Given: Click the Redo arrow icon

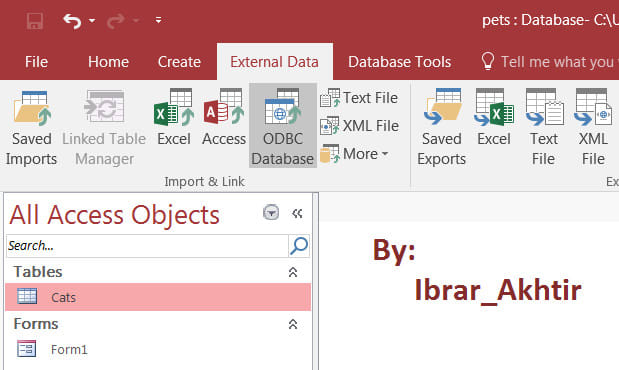Looking at the screenshot, I should [x=116, y=21].
